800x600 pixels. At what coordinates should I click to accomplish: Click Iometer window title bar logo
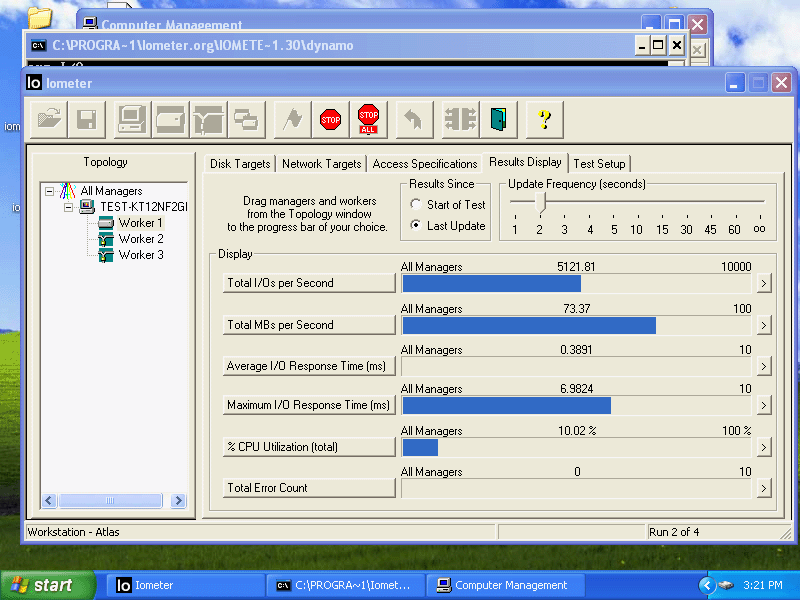coord(34,83)
